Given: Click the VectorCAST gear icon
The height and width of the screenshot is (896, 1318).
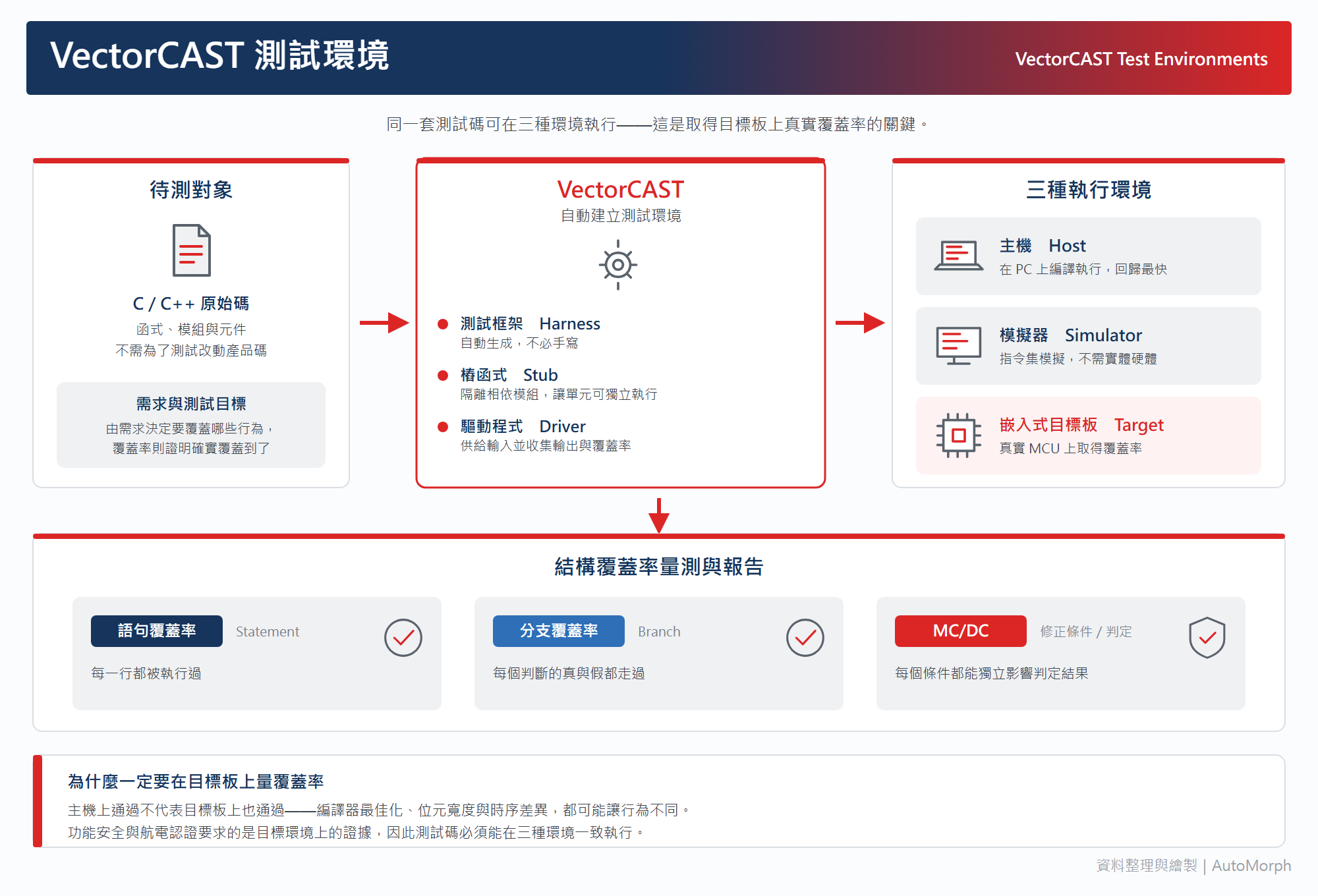Looking at the screenshot, I should [618, 265].
